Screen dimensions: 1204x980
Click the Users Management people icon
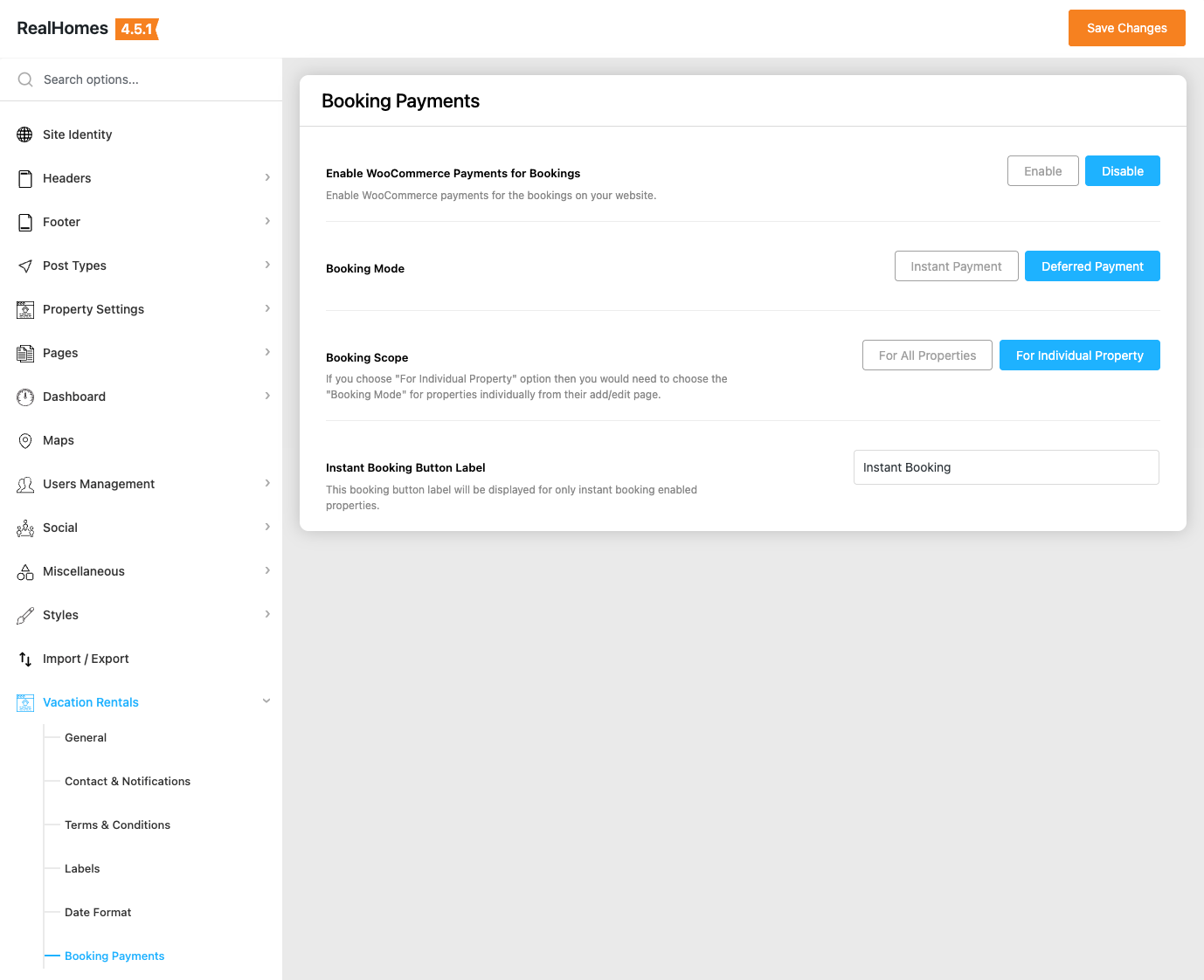25,484
